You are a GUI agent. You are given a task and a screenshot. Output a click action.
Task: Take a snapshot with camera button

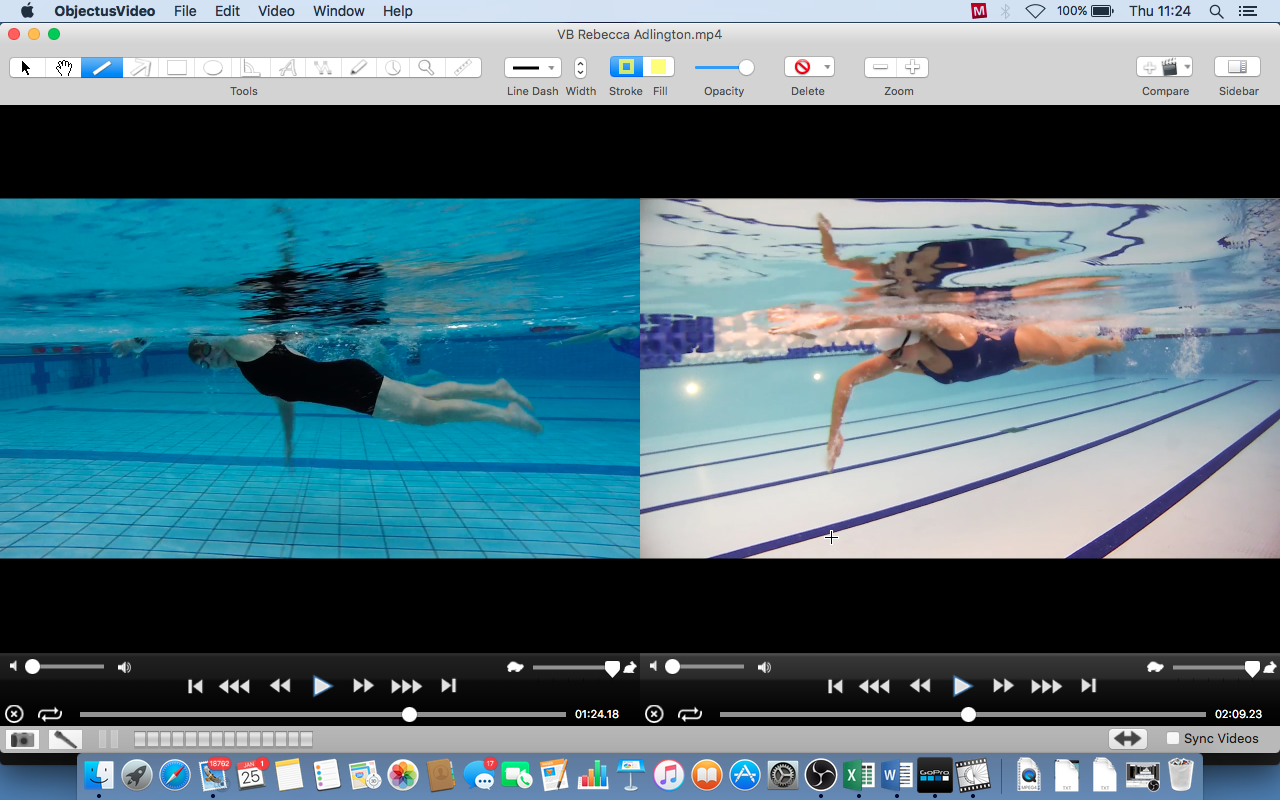(x=22, y=739)
